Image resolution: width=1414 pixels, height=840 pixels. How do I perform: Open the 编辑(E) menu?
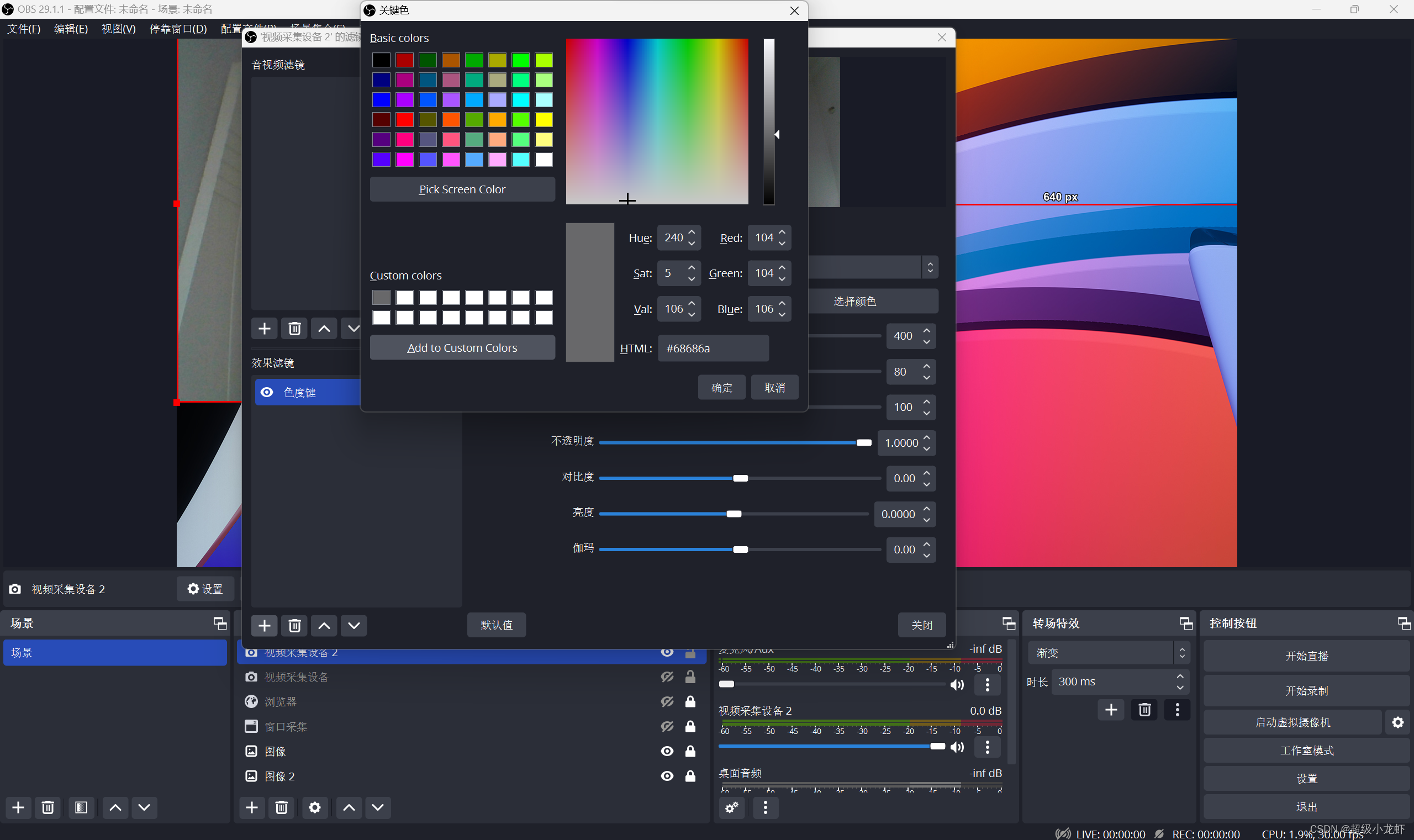tap(71, 29)
